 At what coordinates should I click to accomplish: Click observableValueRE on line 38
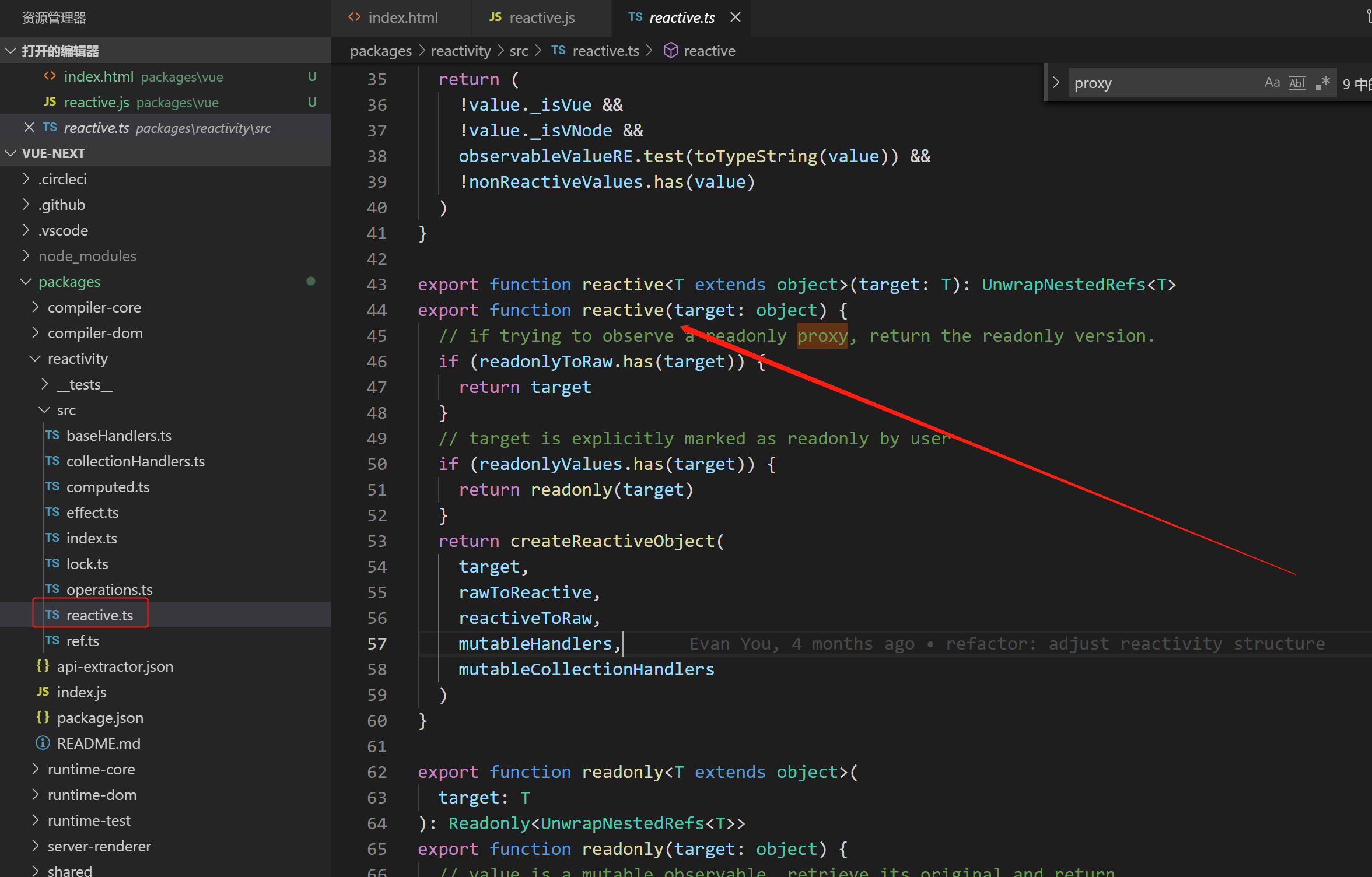(x=545, y=156)
